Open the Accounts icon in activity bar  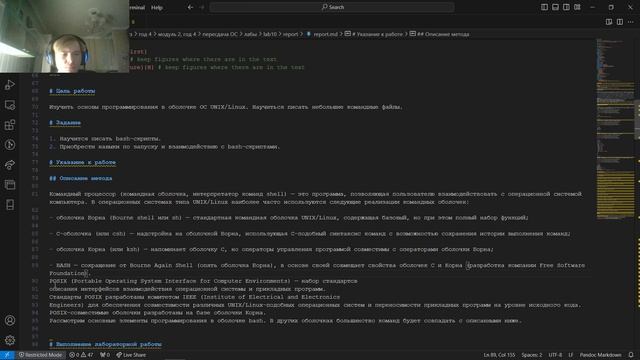10,320
